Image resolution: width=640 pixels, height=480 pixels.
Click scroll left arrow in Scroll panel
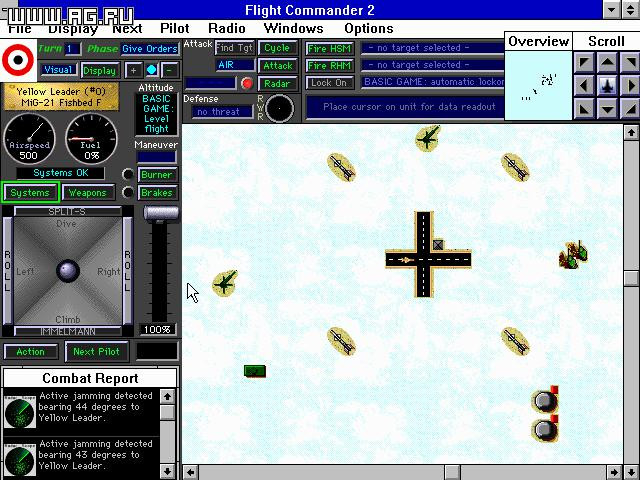(x=584, y=86)
